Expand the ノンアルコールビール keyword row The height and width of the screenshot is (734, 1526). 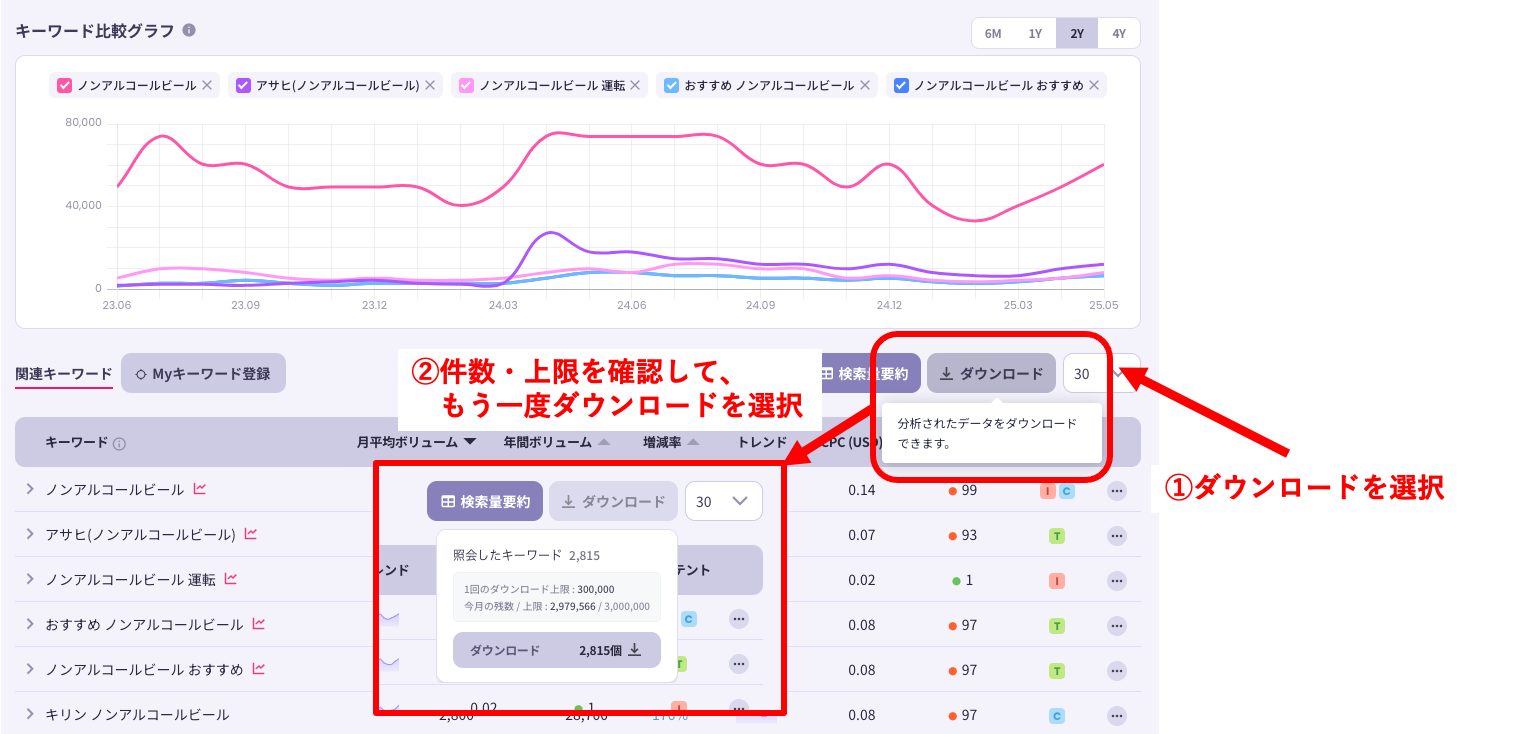pyautogui.click(x=30, y=490)
